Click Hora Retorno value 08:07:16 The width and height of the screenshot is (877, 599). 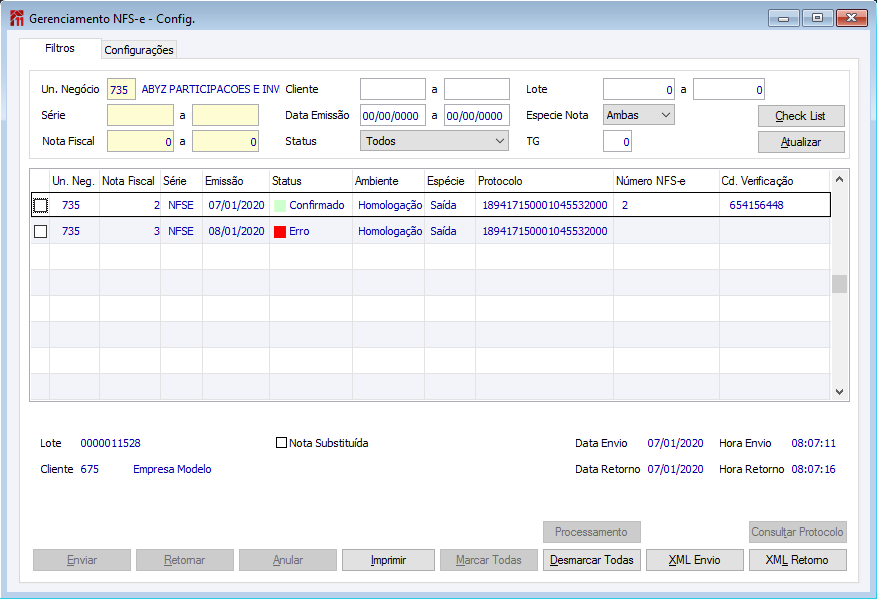coord(813,469)
